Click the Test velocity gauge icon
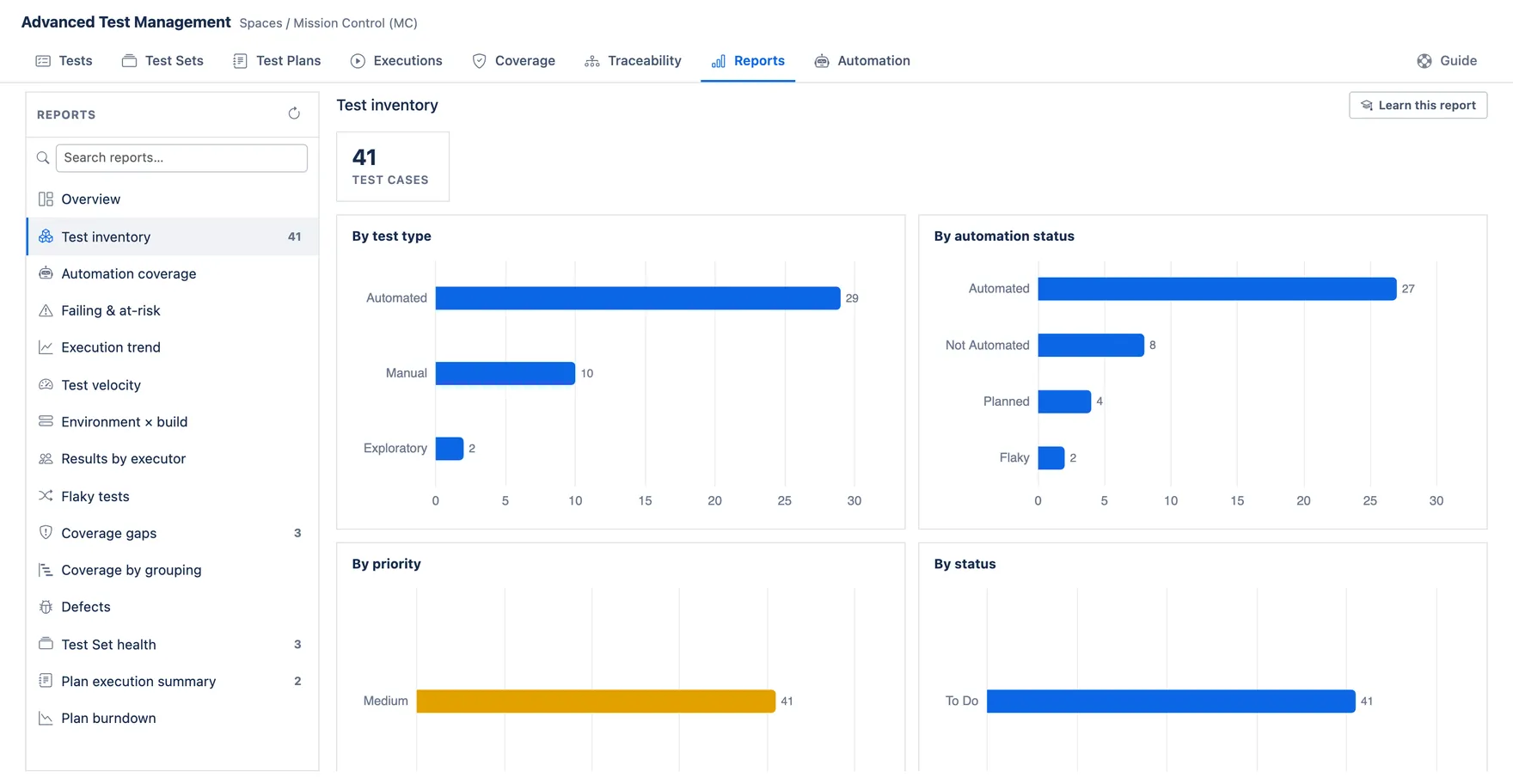Image resolution: width=1513 pixels, height=784 pixels. pyautogui.click(x=46, y=385)
